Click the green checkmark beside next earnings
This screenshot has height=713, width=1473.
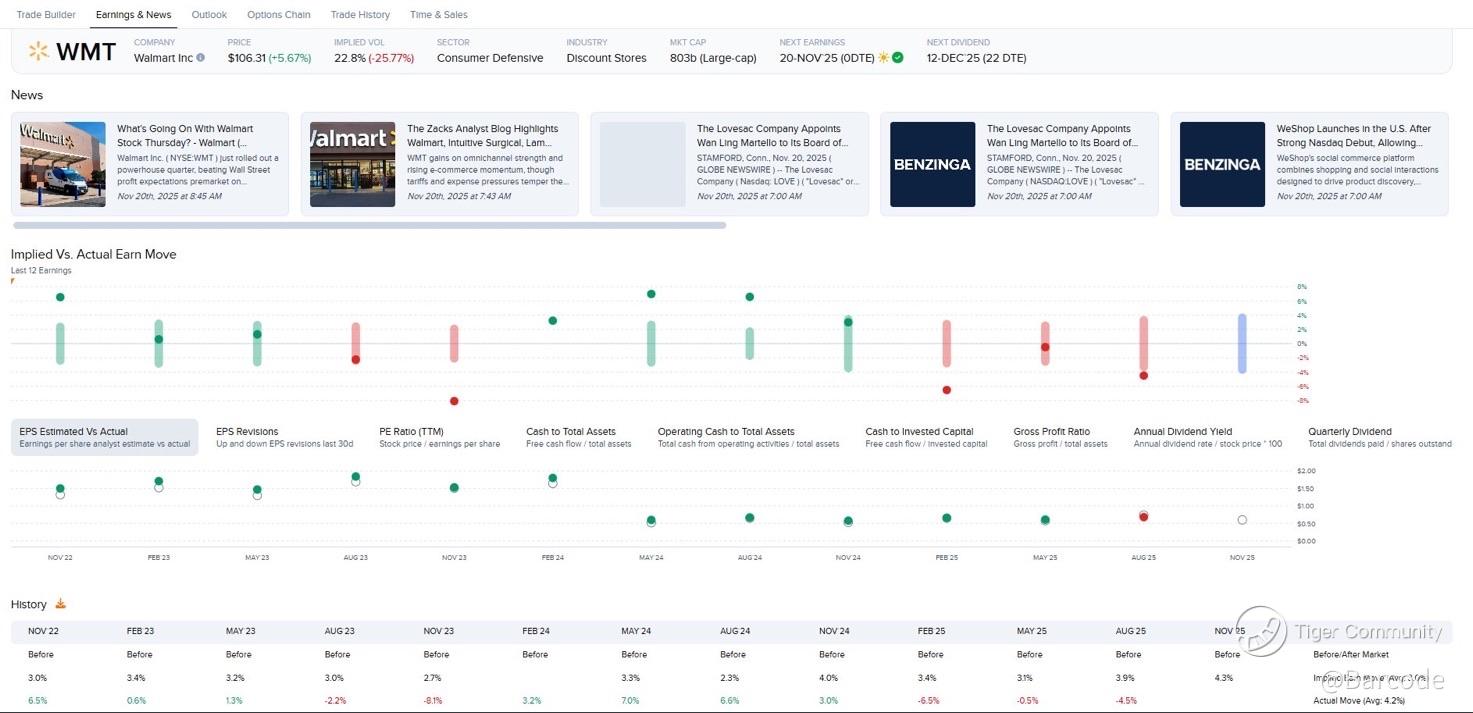pos(898,58)
